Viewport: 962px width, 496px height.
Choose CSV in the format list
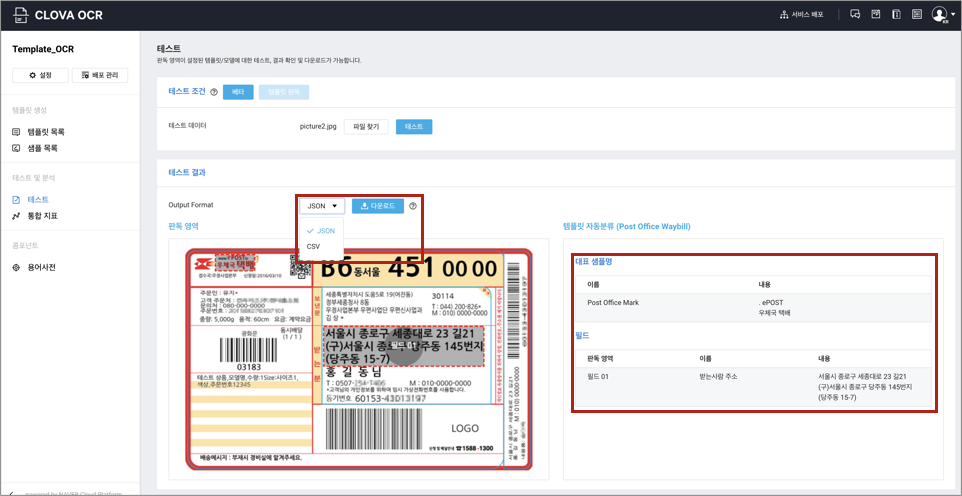coord(323,246)
